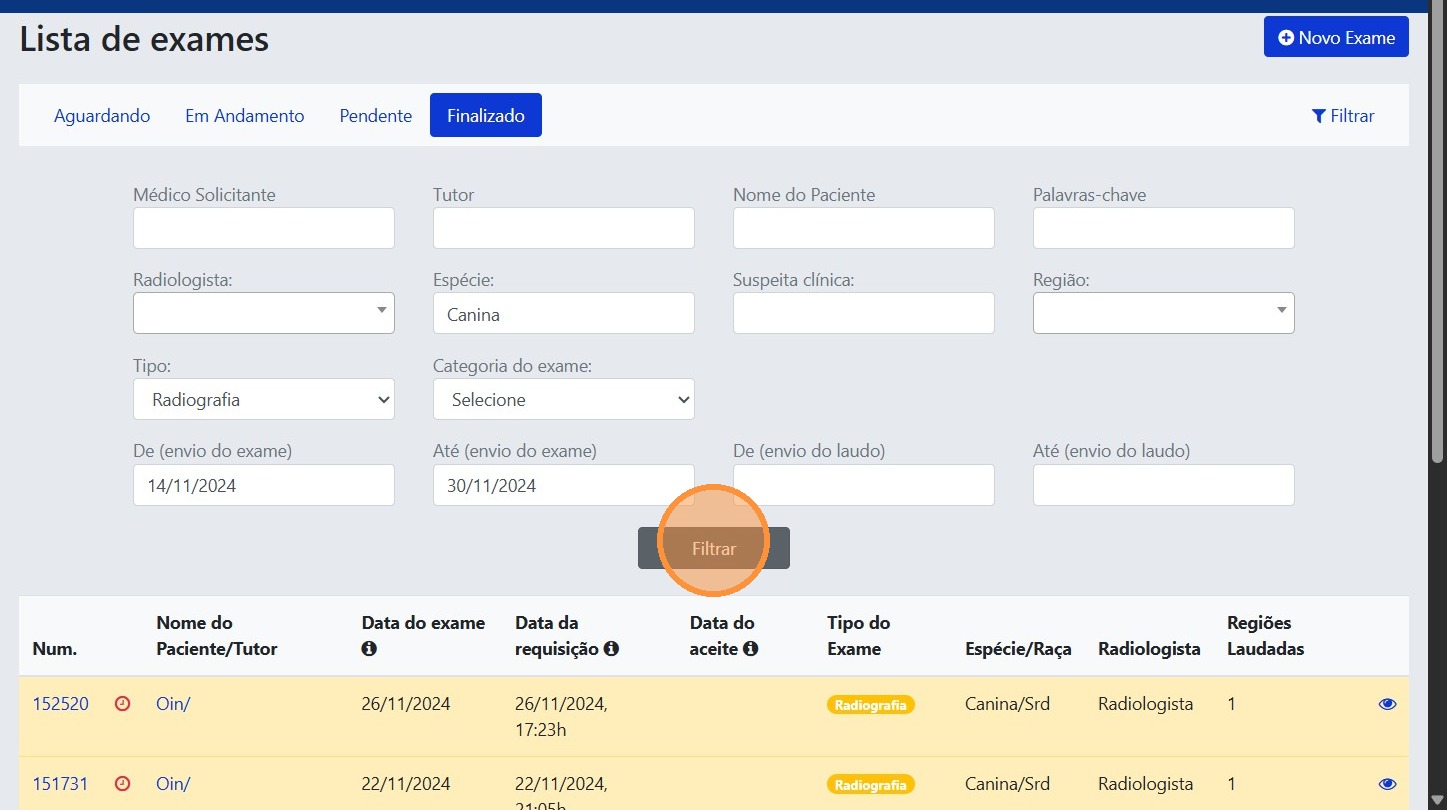View exam 152520 using eye icon

tap(1387, 704)
